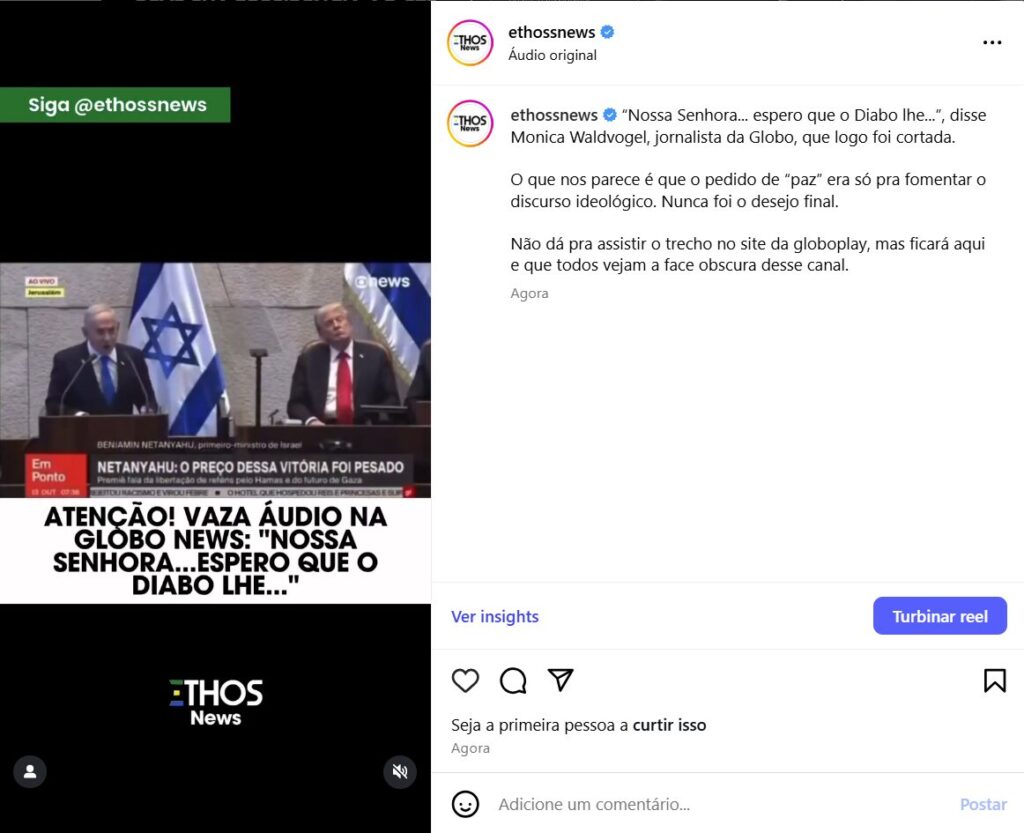The image size is (1024, 833).
Task: Like the reel with the heart icon
Action: click(465, 680)
